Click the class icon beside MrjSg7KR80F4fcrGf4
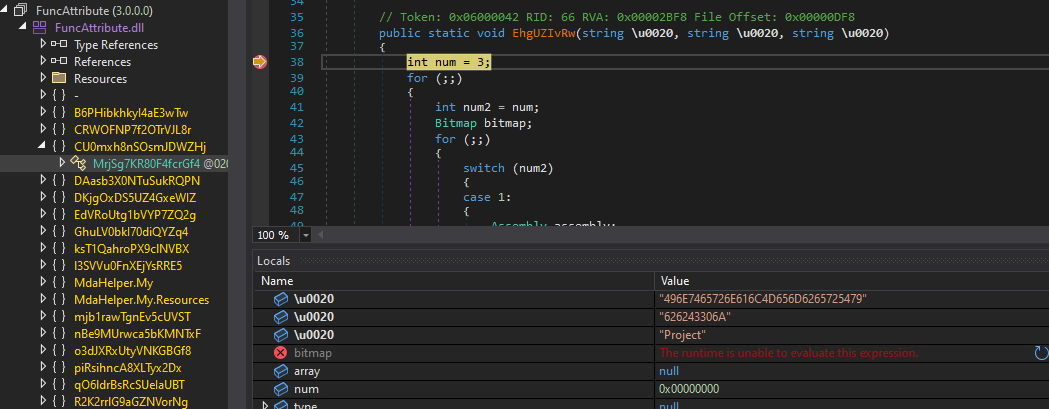 78,163
